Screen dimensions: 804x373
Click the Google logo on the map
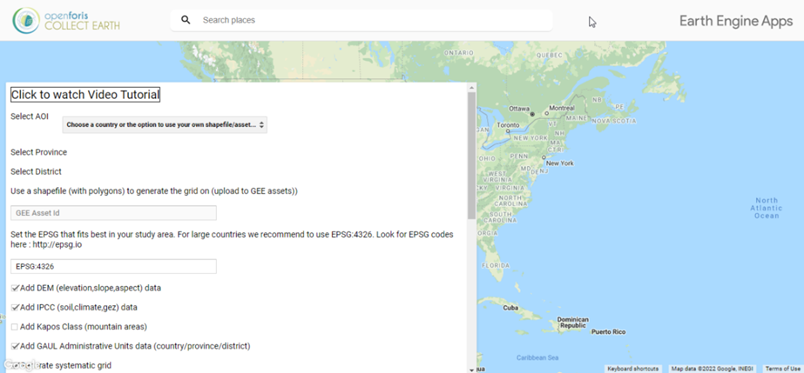click(x=20, y=365)
